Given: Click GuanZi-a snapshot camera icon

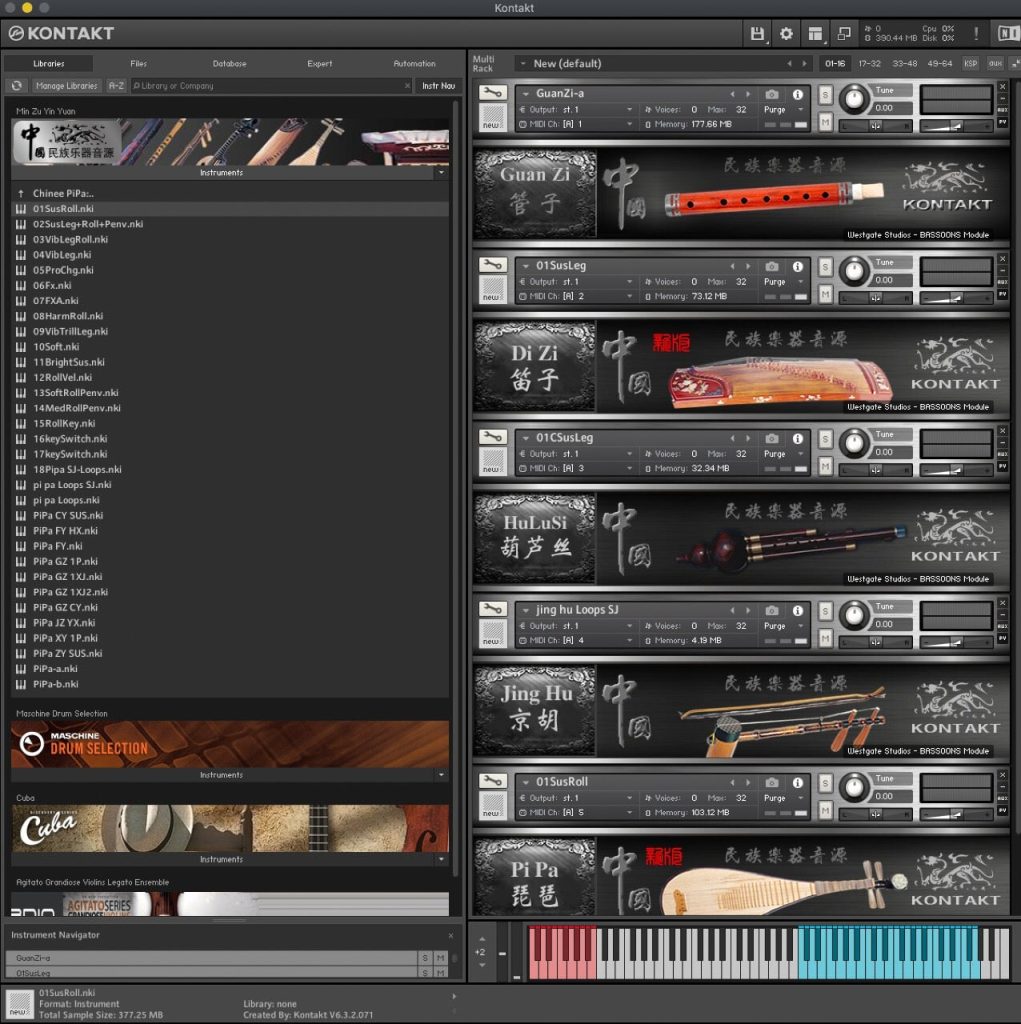Looking at the screenshot, I should [x=771, y=94].
